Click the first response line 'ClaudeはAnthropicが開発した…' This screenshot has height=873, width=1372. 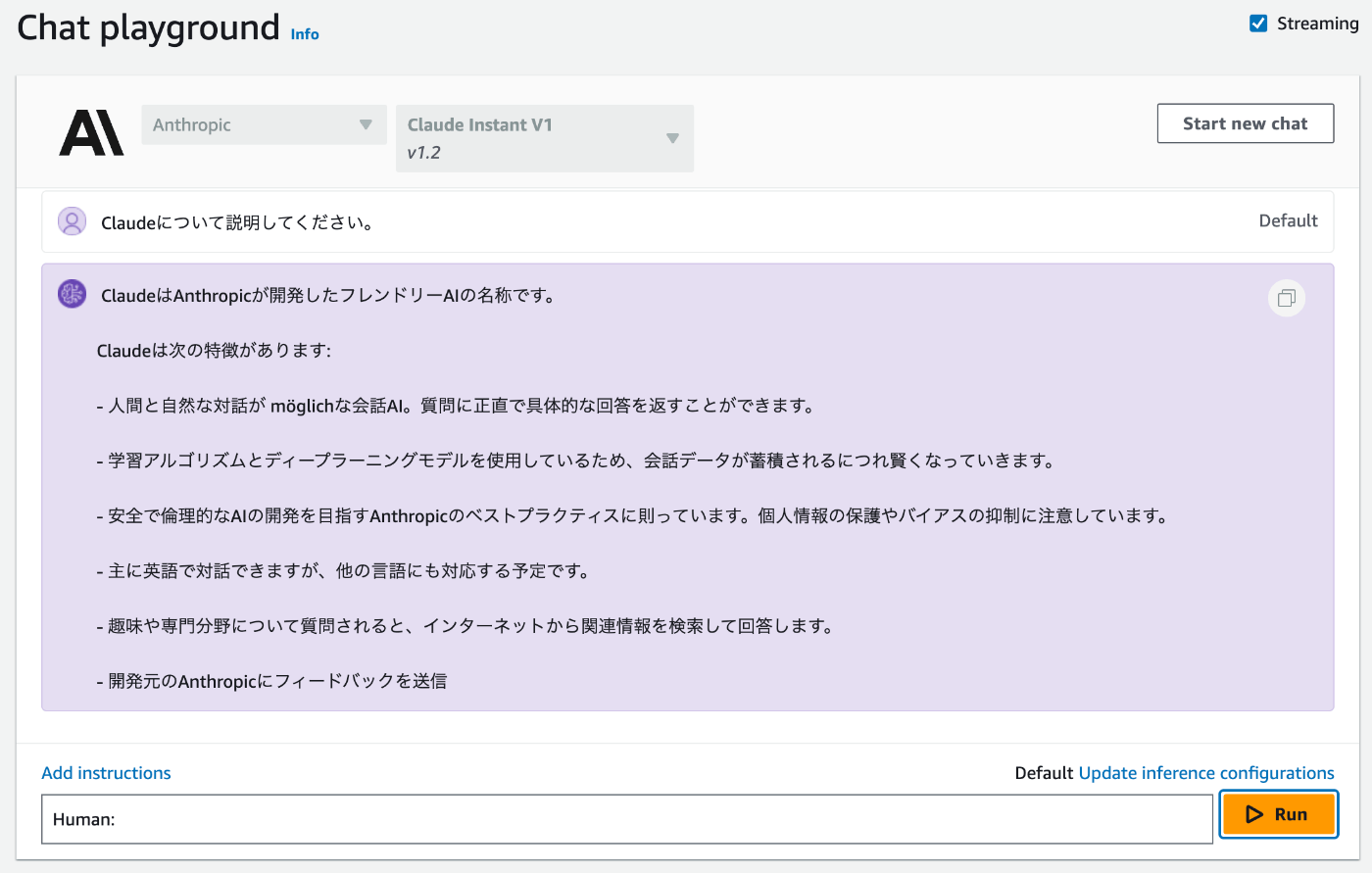[329, 295]
